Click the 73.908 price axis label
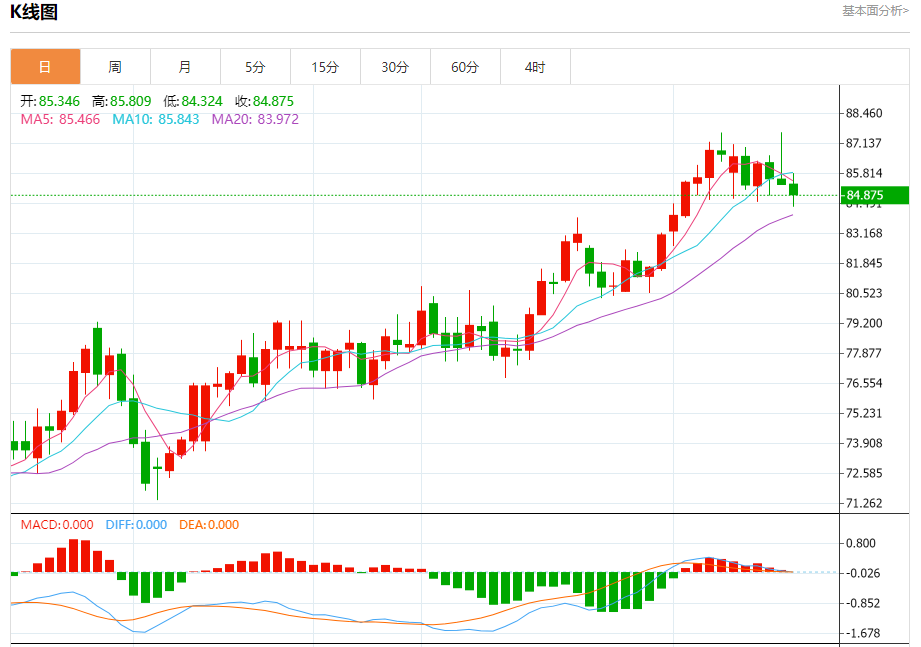This screenshot has width=921, height=647. coord(863,443)
